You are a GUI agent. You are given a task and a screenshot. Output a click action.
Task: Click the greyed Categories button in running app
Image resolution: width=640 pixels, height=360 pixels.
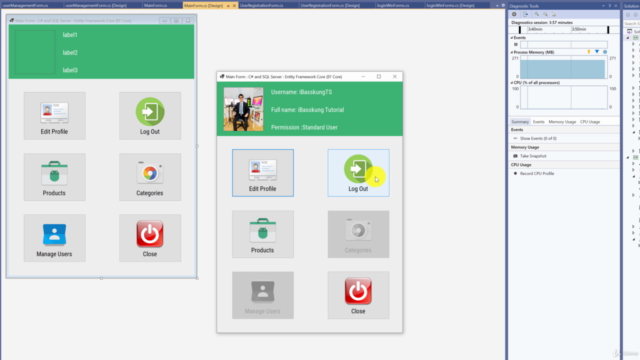[358, 234]
